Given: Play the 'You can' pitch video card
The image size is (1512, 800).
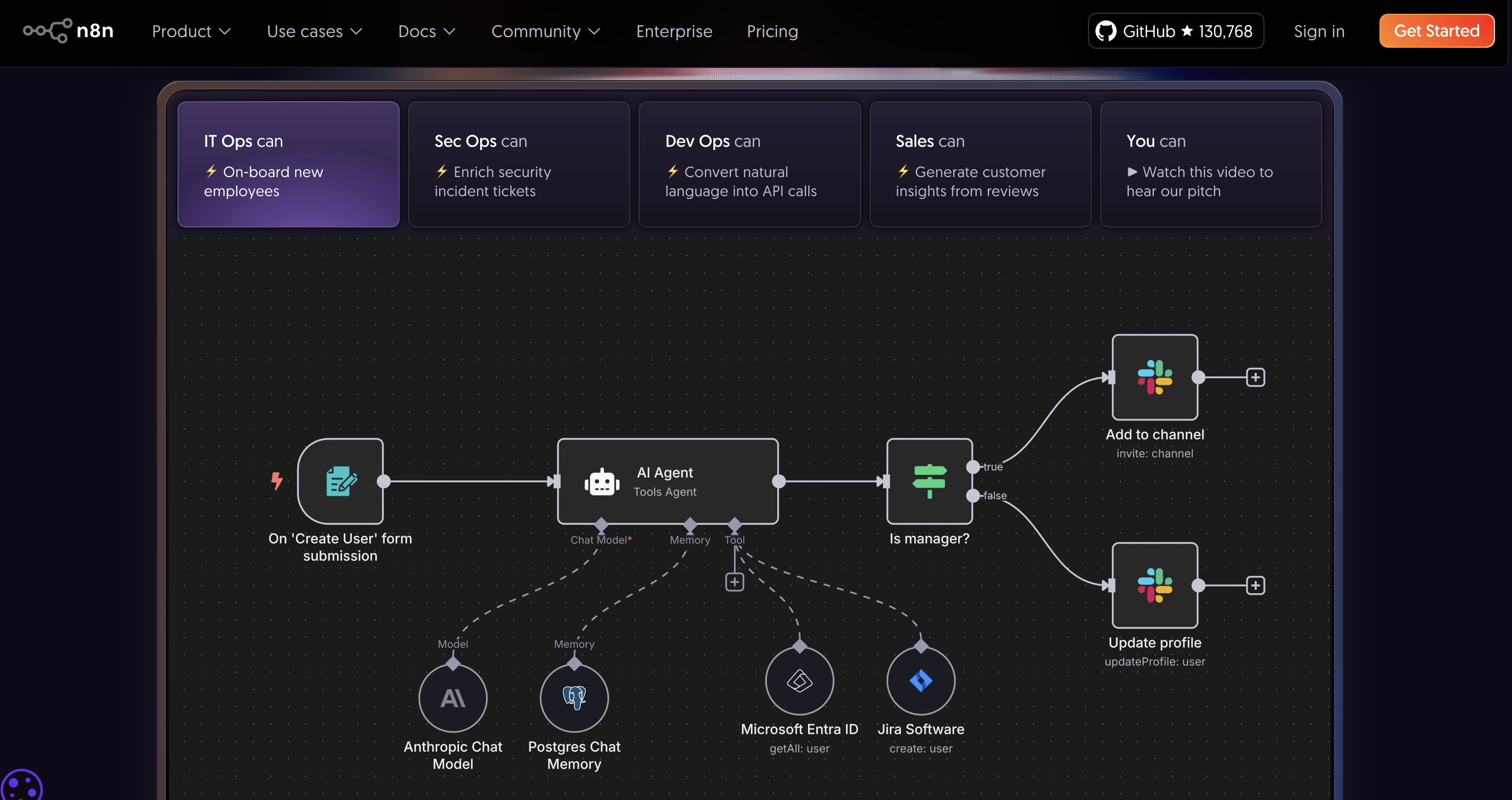Looking at the screenshot, I should pyautogui.click(x=1210, y=164).
